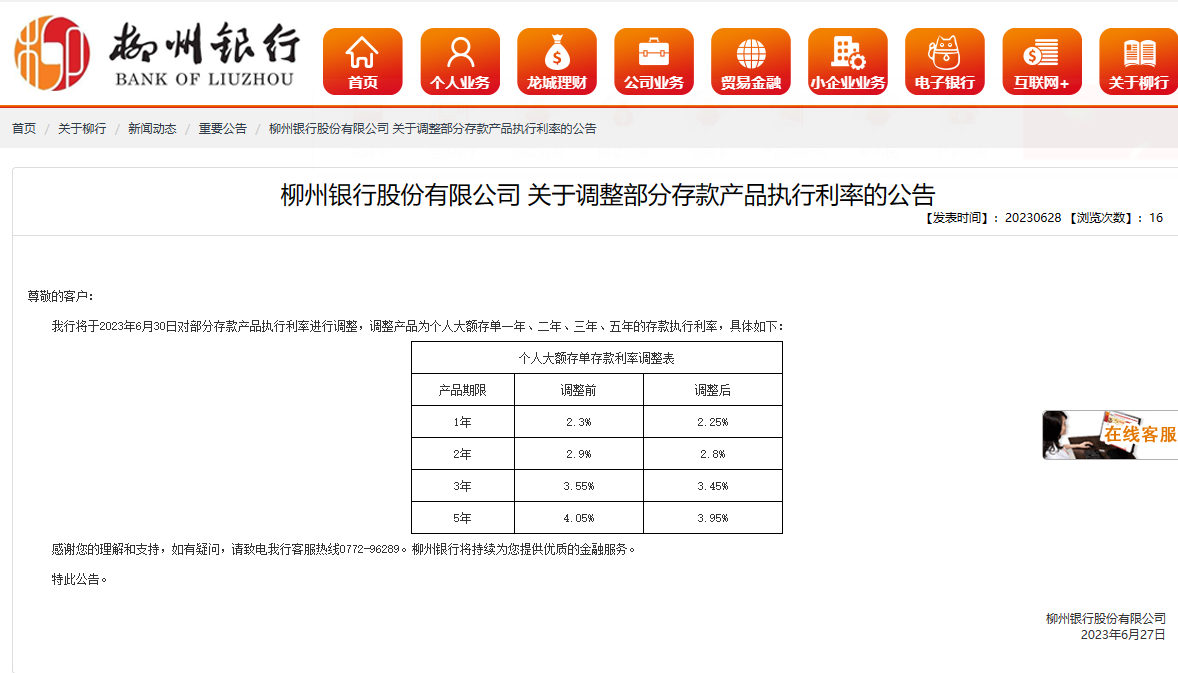Viewport: 1178px width, 673px height.
Task: Click the 调整后 column header
Action: [x=712, y=390]
